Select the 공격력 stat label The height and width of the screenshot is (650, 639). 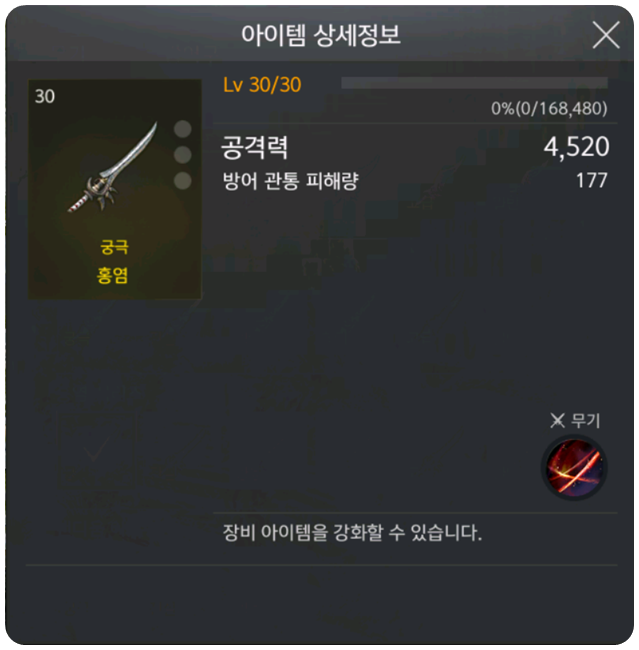pyautogui.click(x=255, y=147)
